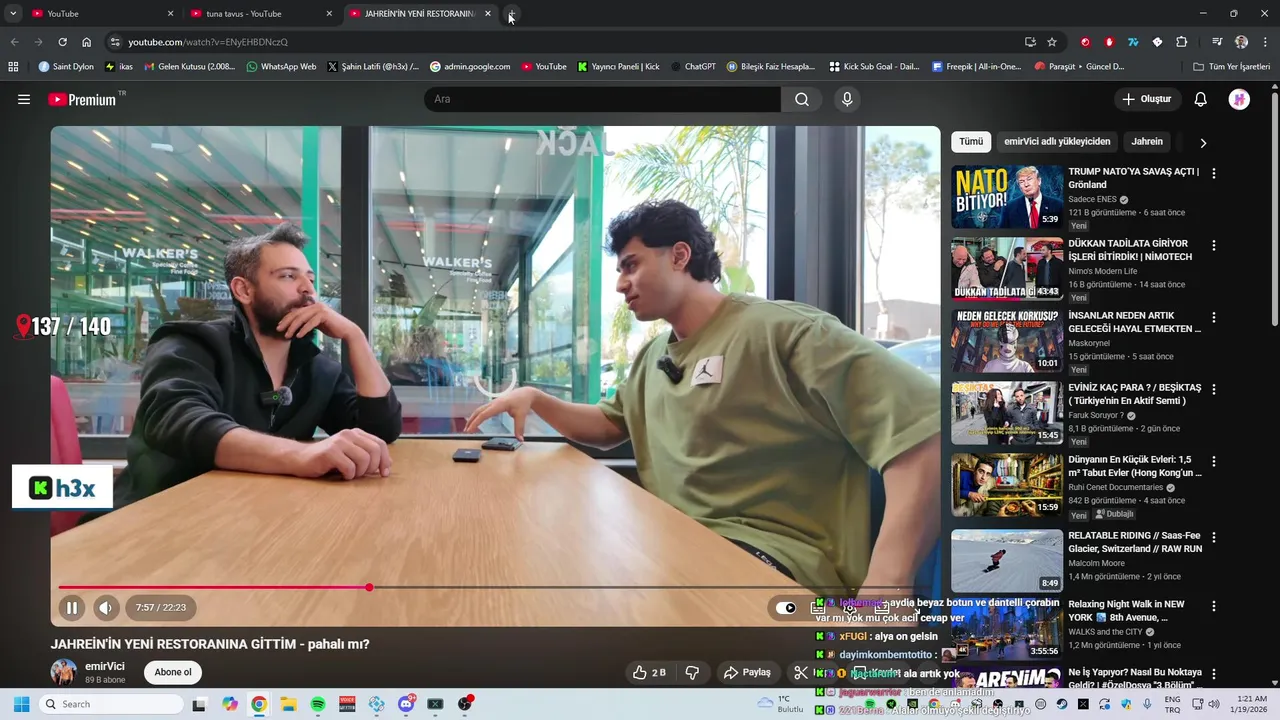Open the bookmarks bar apps grid

pyautogui.click(x=13, y=67)
